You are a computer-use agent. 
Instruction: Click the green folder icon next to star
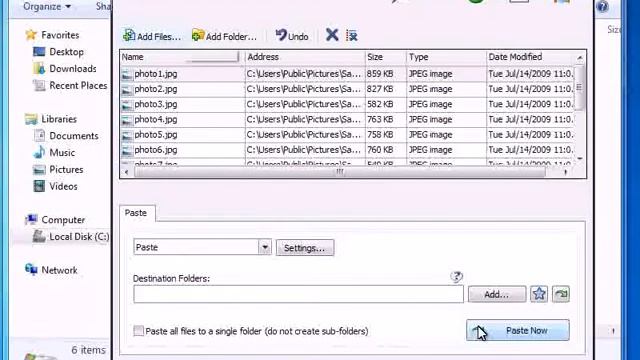click(561, 294)
